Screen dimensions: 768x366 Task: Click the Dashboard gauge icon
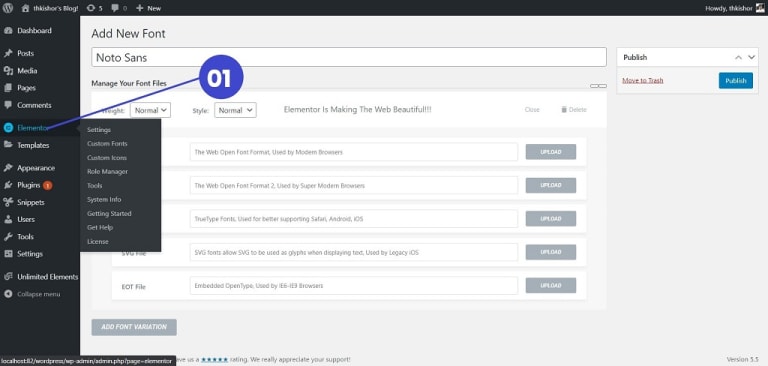click(x=8, y=30)
